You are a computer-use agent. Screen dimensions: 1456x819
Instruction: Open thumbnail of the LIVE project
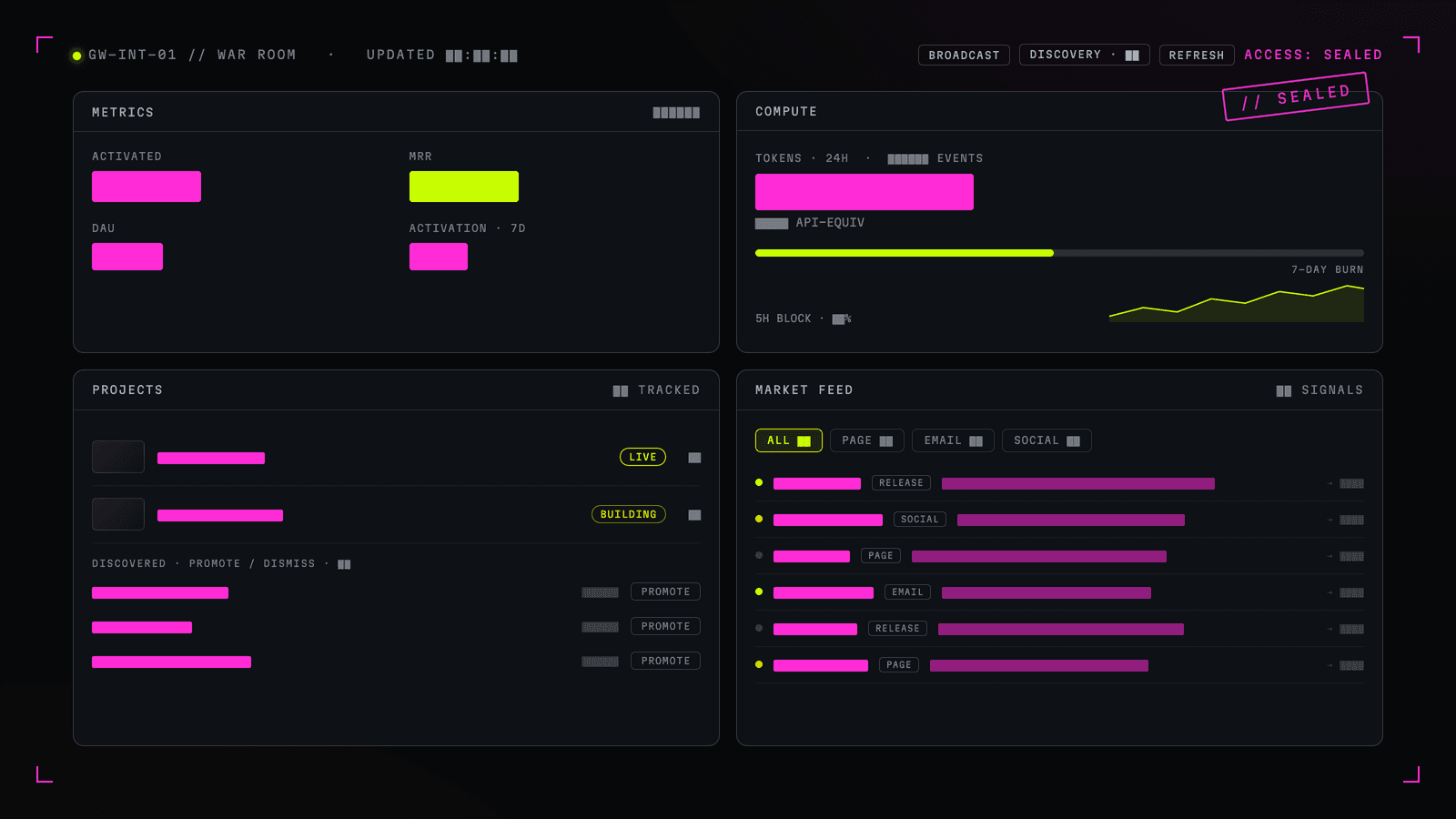(x=118, y=457)
